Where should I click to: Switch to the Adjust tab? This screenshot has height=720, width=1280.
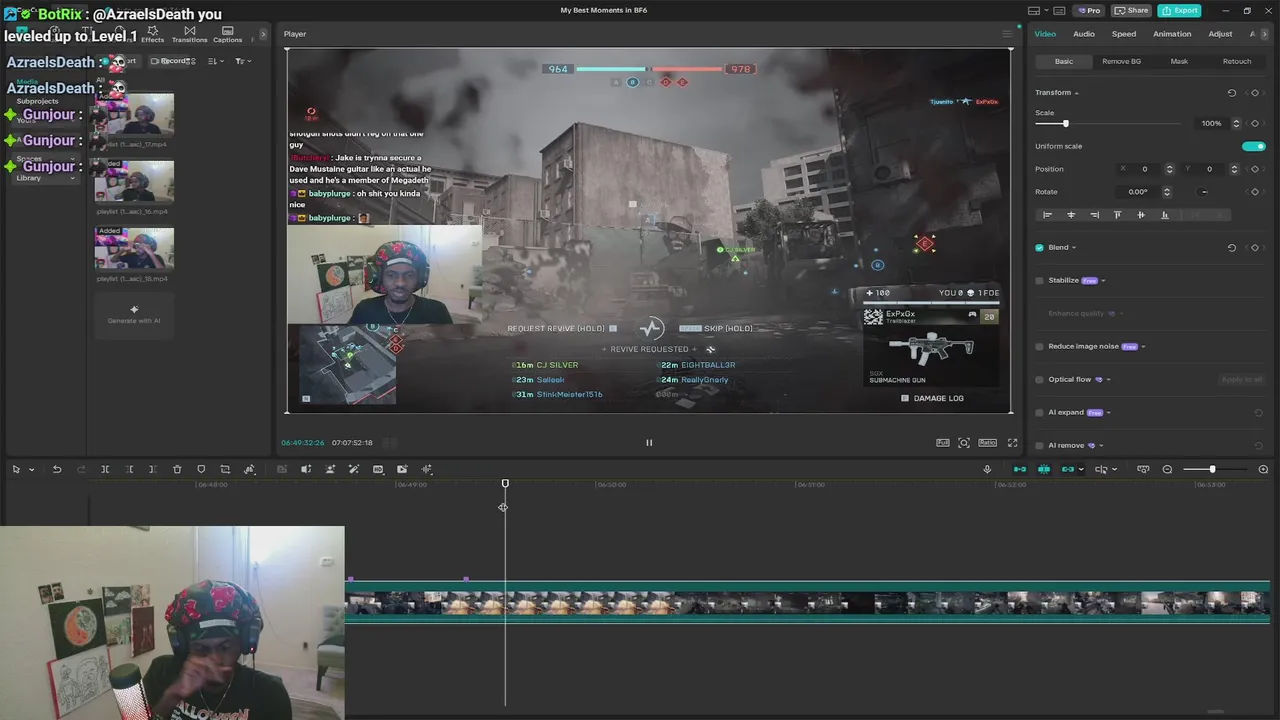(x=1220, y=34)
